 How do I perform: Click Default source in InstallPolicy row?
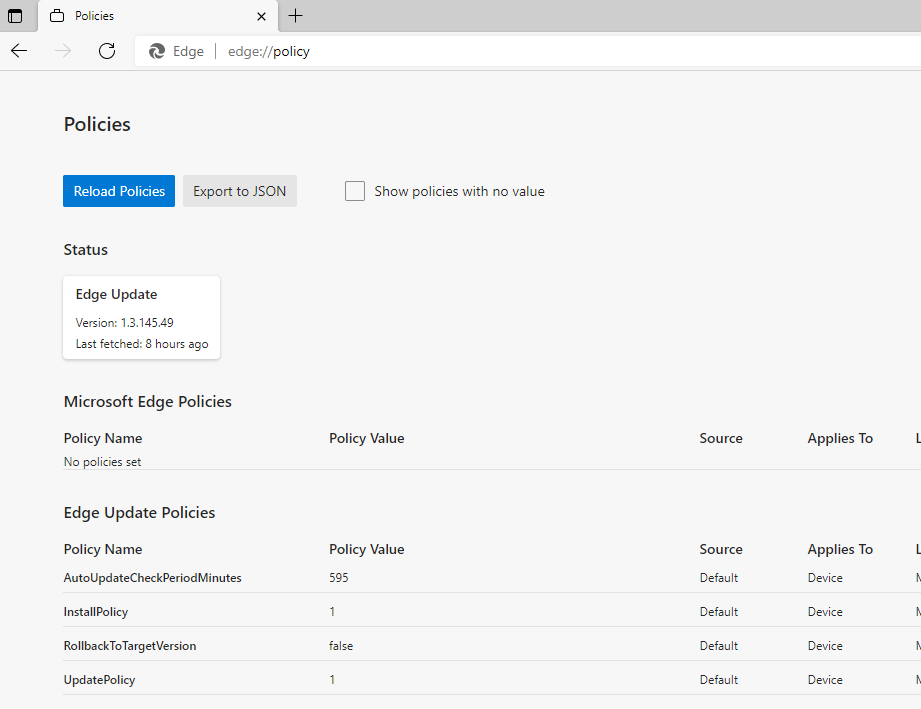719,611
